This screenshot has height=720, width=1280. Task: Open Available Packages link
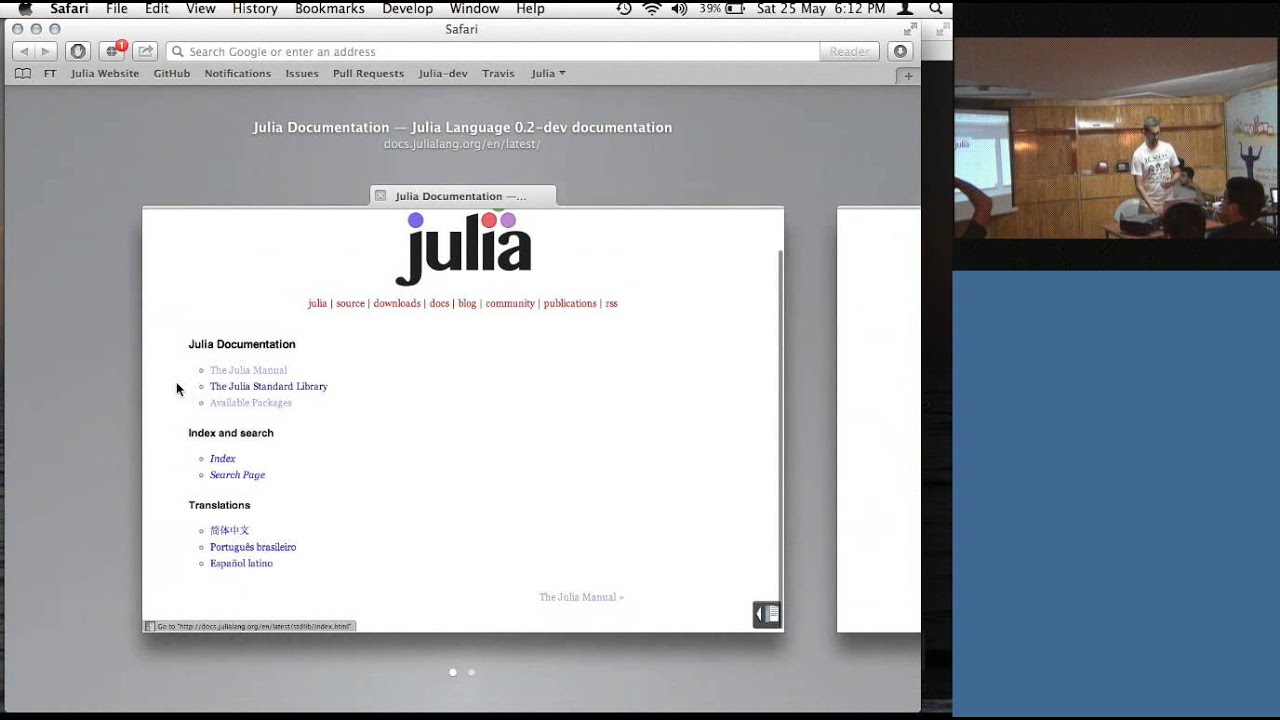click(x=251, y=403)
